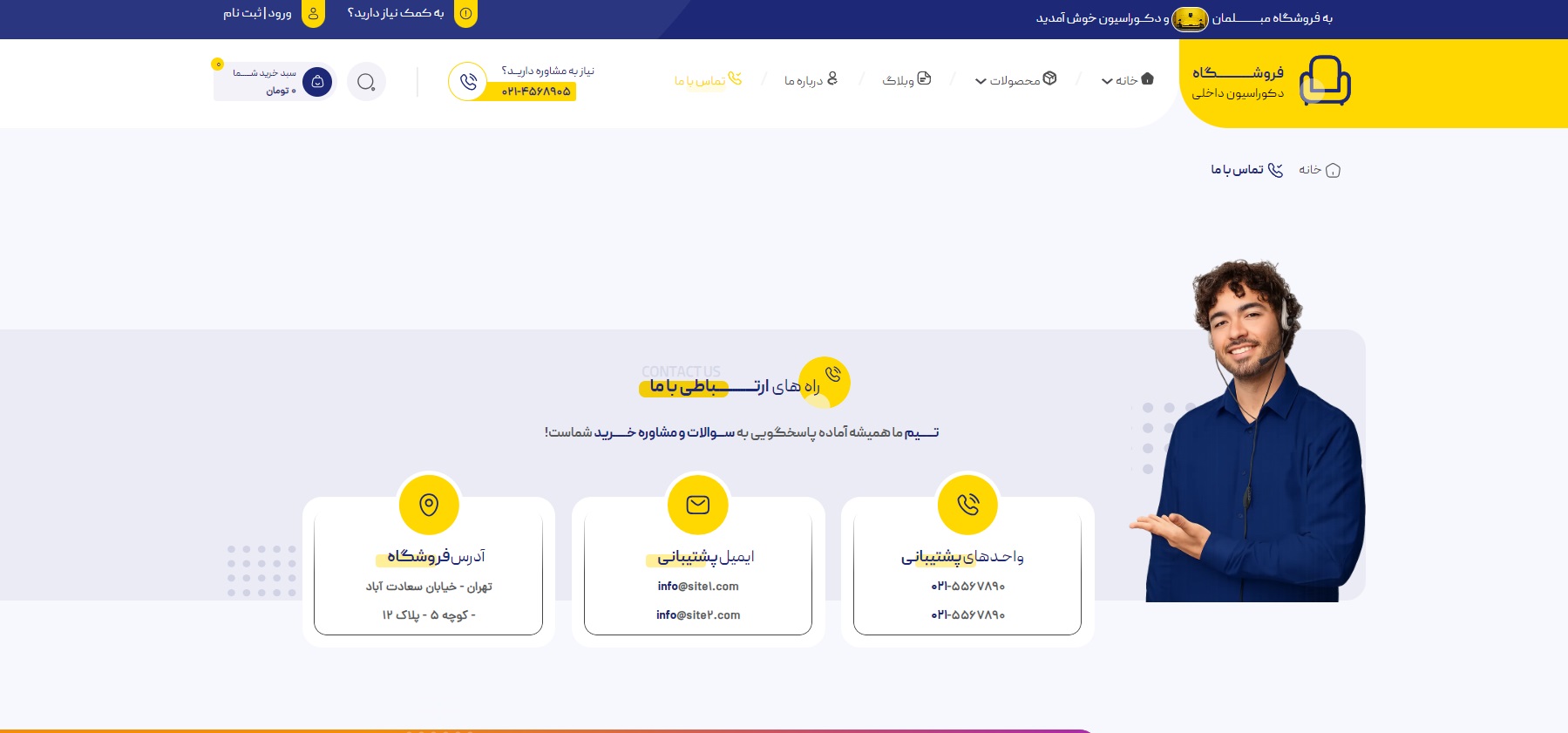Click the yellow support phone icon
The height and width of the screenshot is (733, 1568).
coord(967,505)
